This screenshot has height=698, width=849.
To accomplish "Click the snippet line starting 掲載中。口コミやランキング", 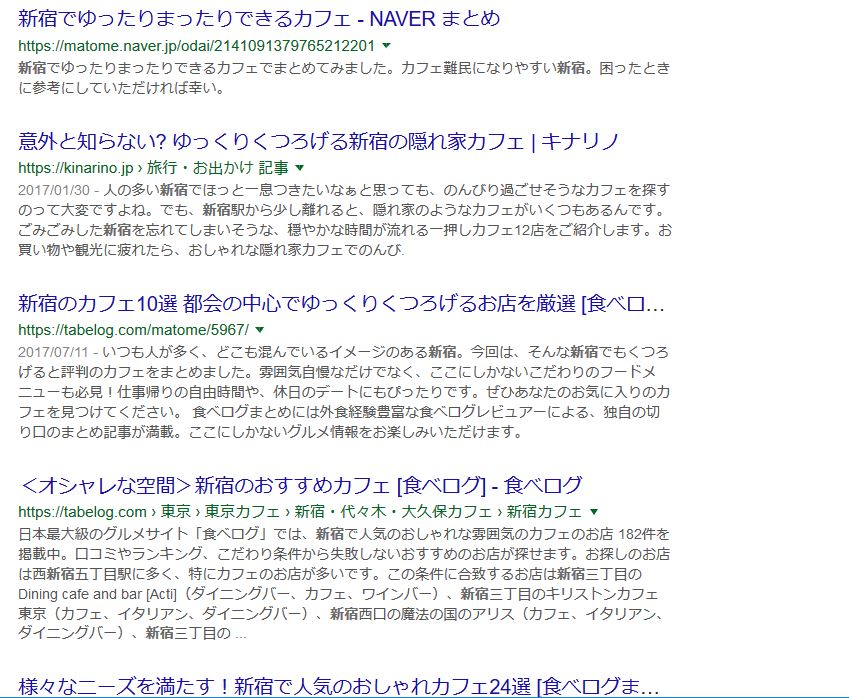I will [344, 555].
